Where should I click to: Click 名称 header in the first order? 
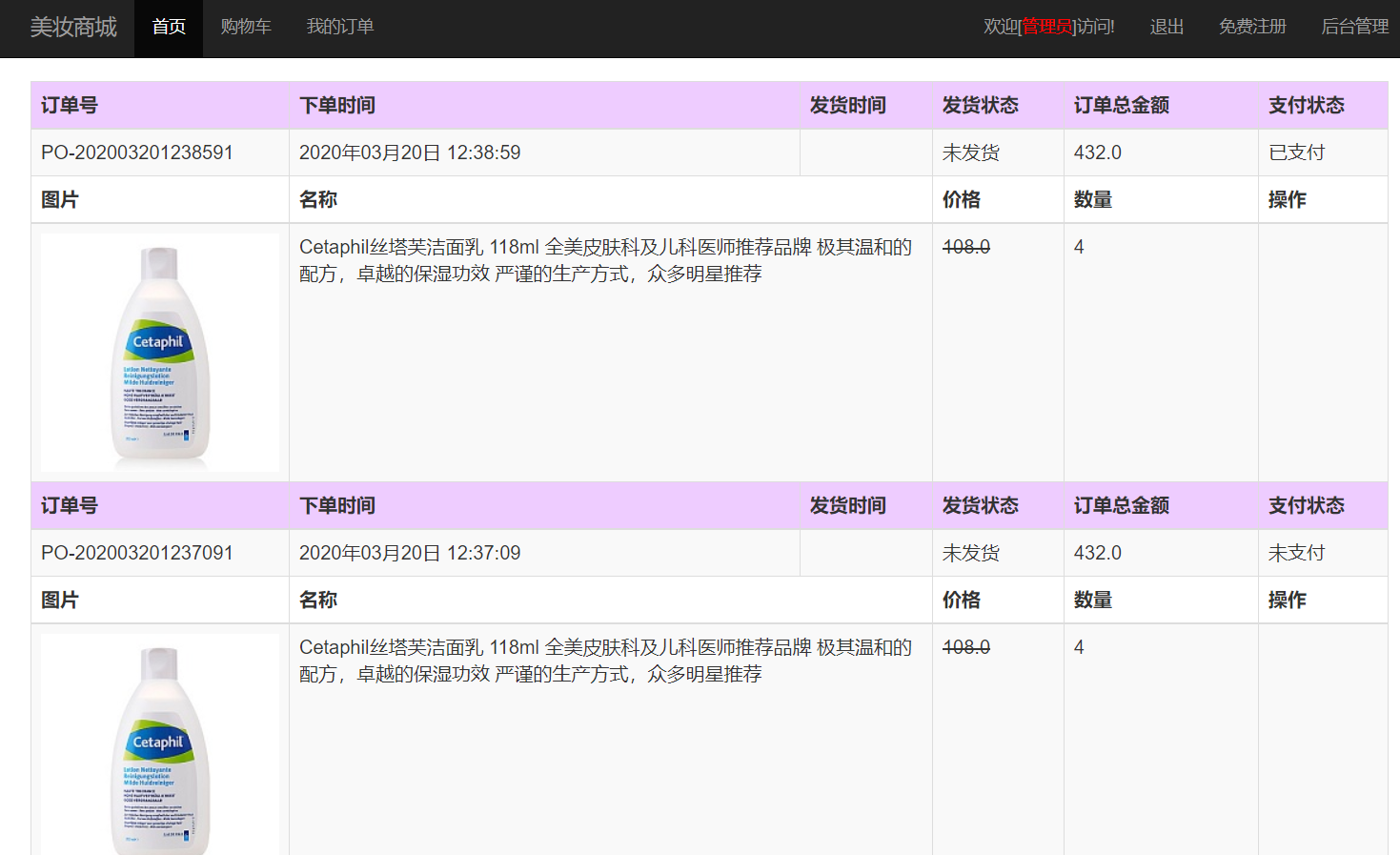[x=318, y=199]
